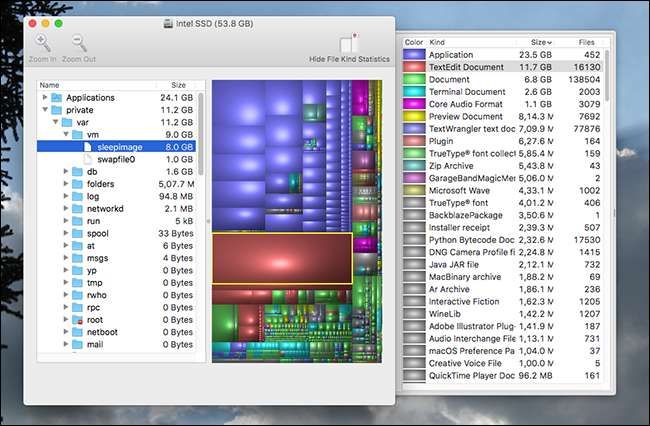Collapse the vm folder disclosure triangle
Viewport: 650px width, 426px height.
pyautogui.click(x=65, y=132)
